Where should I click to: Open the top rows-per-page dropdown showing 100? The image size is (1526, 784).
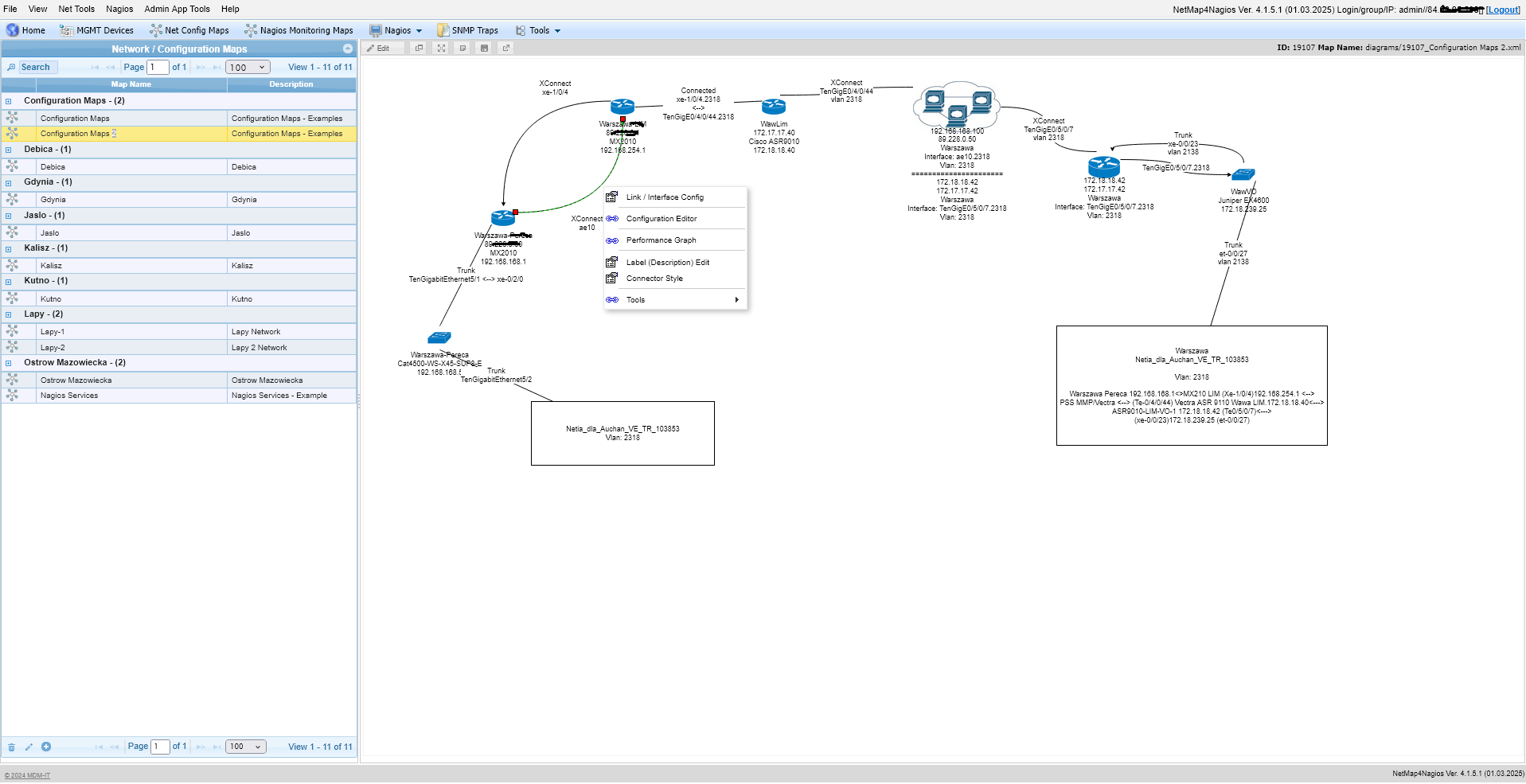click(248, 68)
